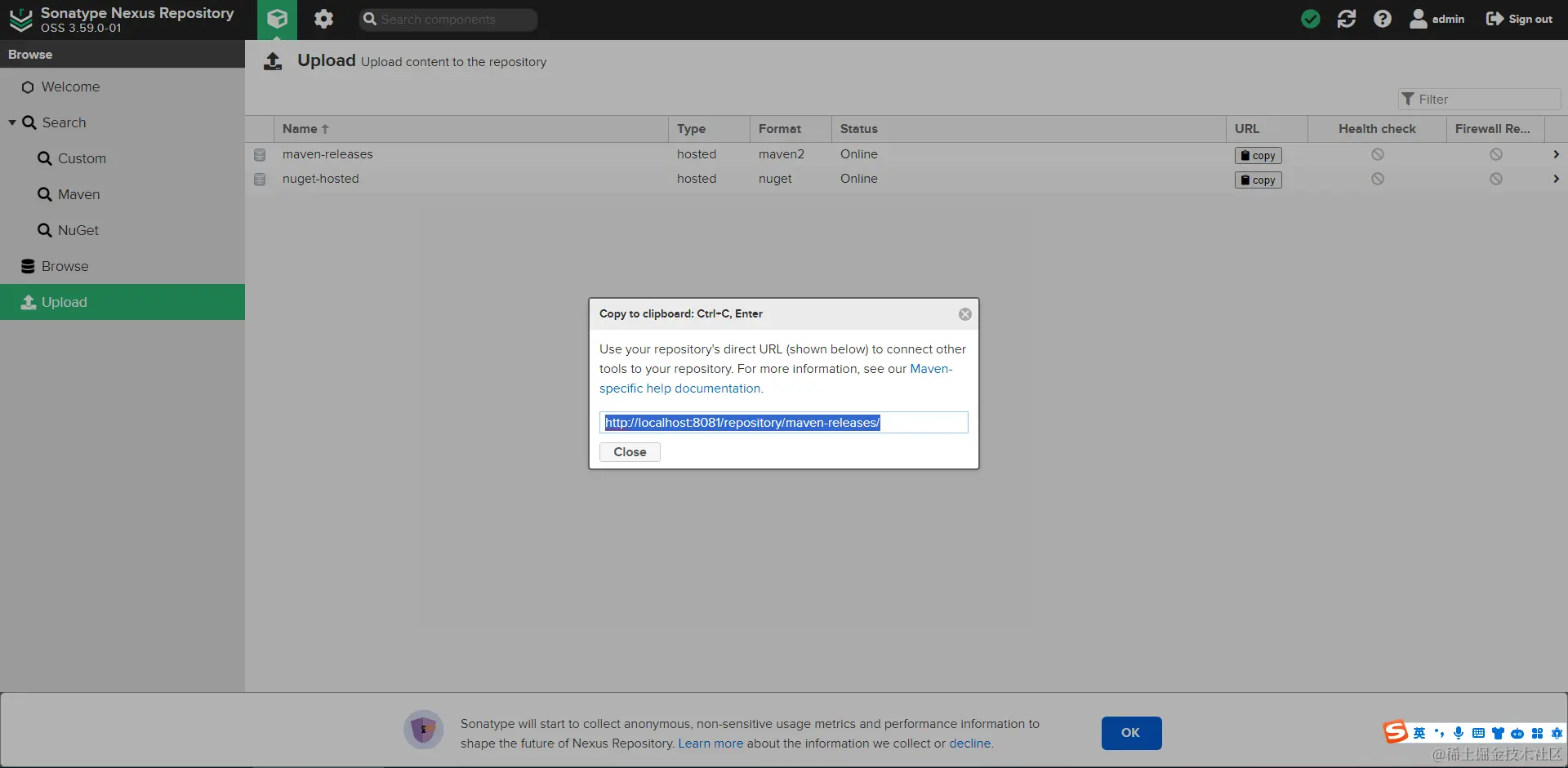Copy the nuget-hosted repository URL

[x=1258, y=180]
